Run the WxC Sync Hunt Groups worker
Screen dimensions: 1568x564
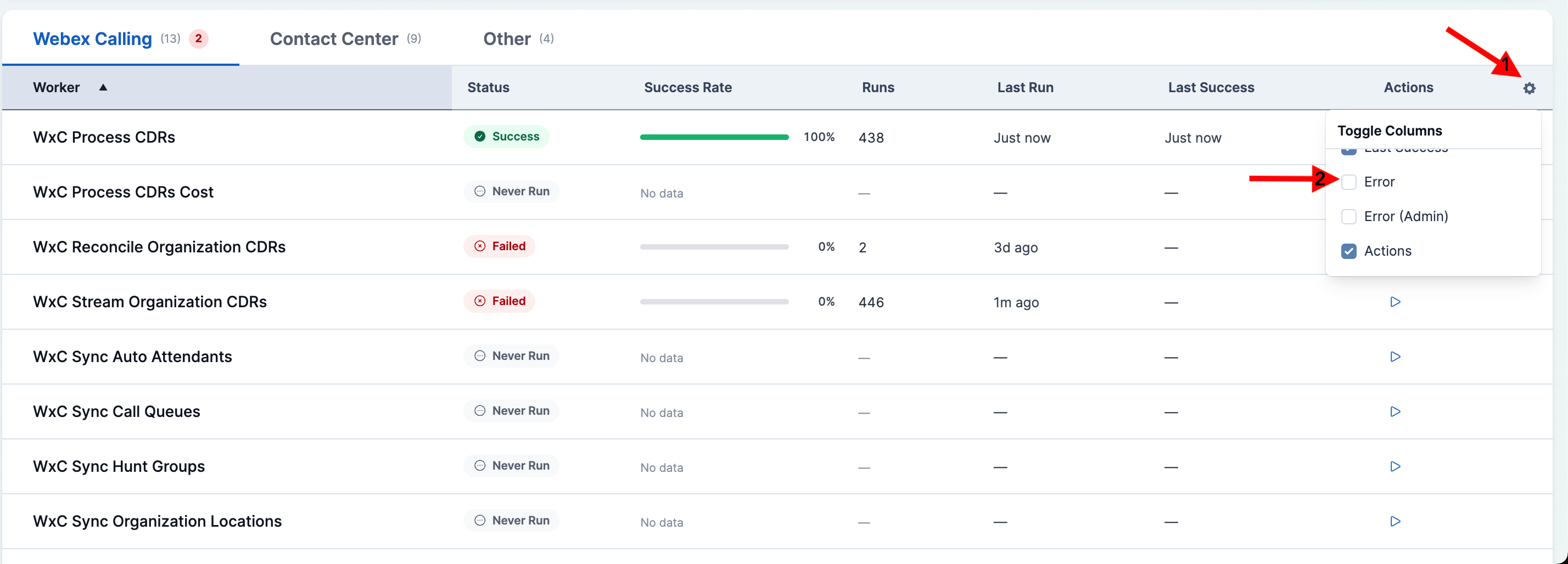click(x=1395, y=466)
